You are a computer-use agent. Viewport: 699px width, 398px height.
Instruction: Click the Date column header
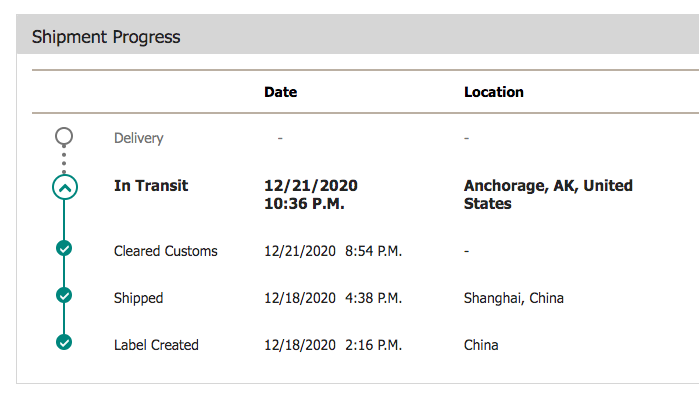[280, 92]
